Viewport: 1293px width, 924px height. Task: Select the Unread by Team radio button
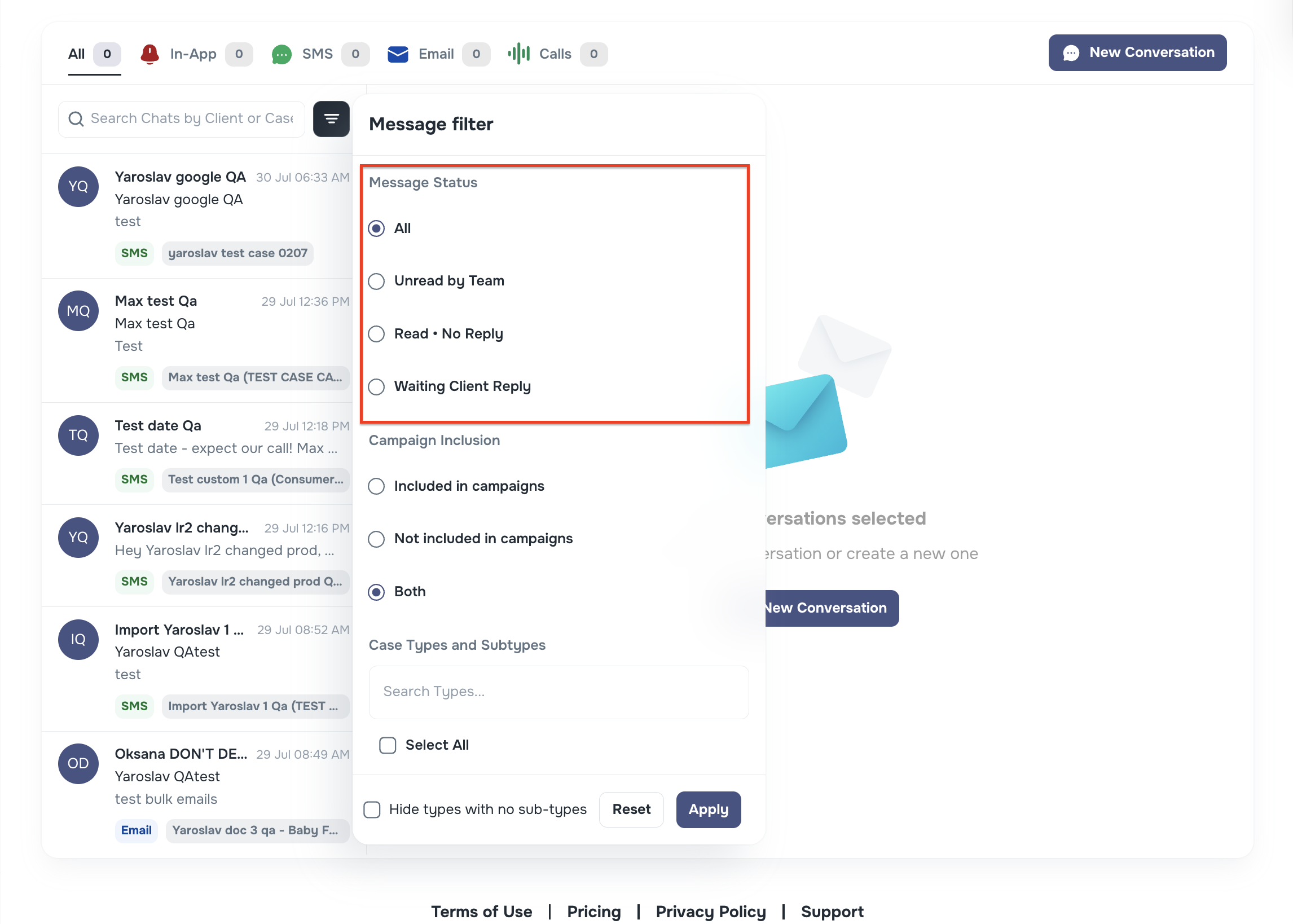[376, 281]
